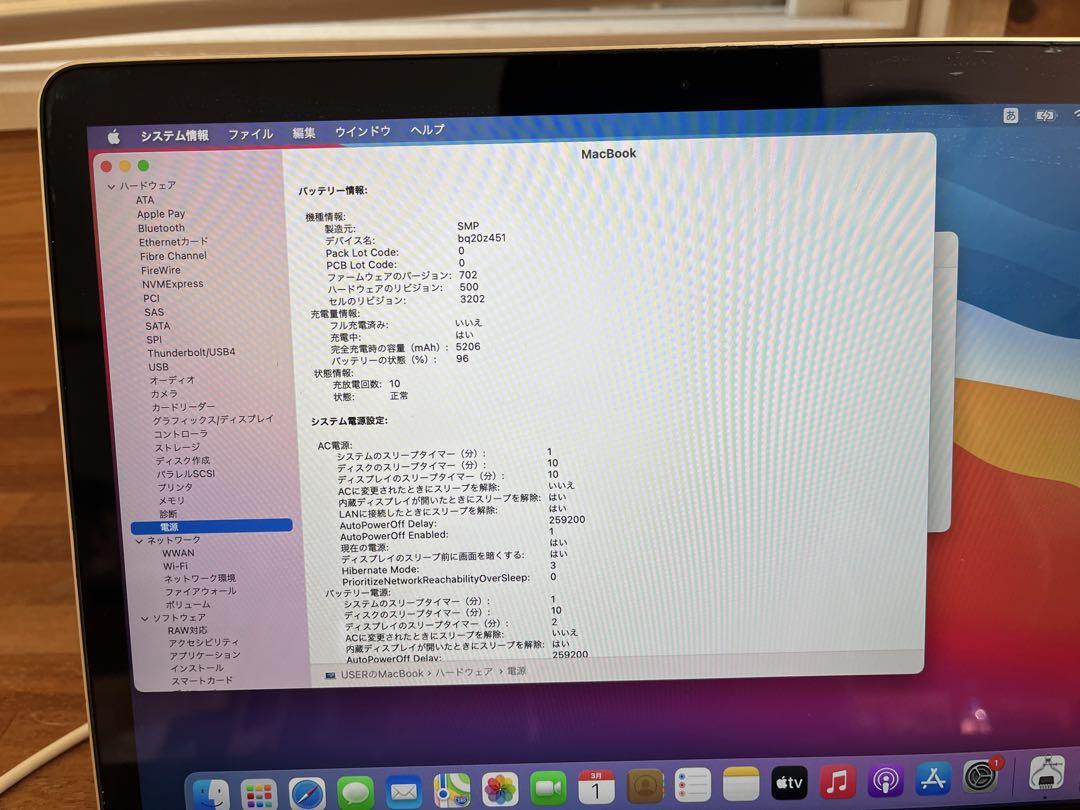Screen dimensions: 1080x810
Task: Select highlighted 電源 item in sidebar
Action: pos(211,527)
